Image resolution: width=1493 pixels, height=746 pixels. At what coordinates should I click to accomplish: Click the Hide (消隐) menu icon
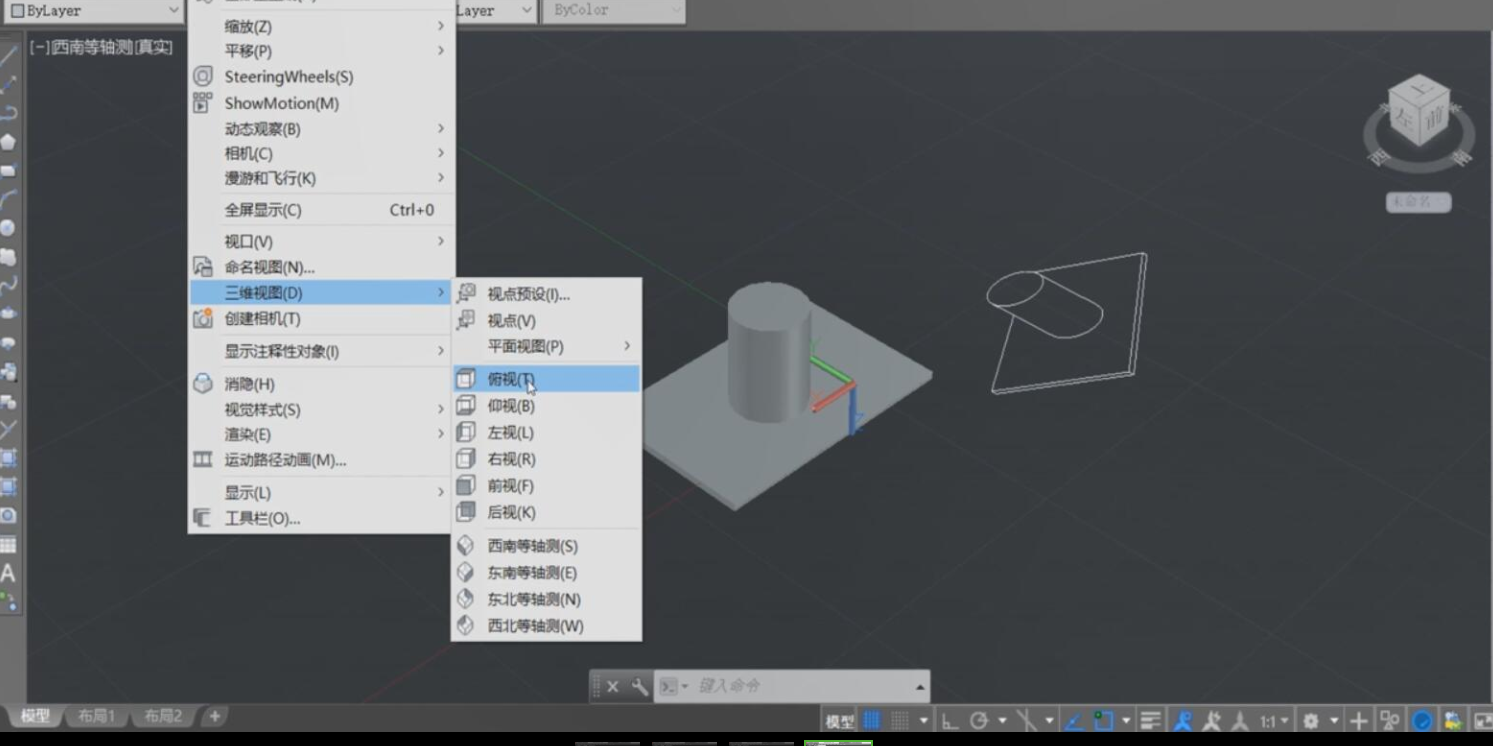click(203, 384)
